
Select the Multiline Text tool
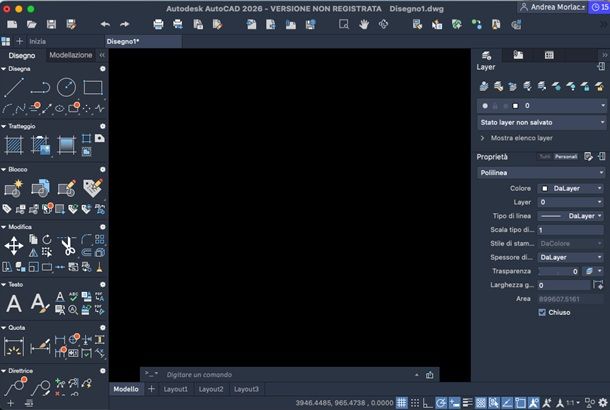click(x=14, y=303)
